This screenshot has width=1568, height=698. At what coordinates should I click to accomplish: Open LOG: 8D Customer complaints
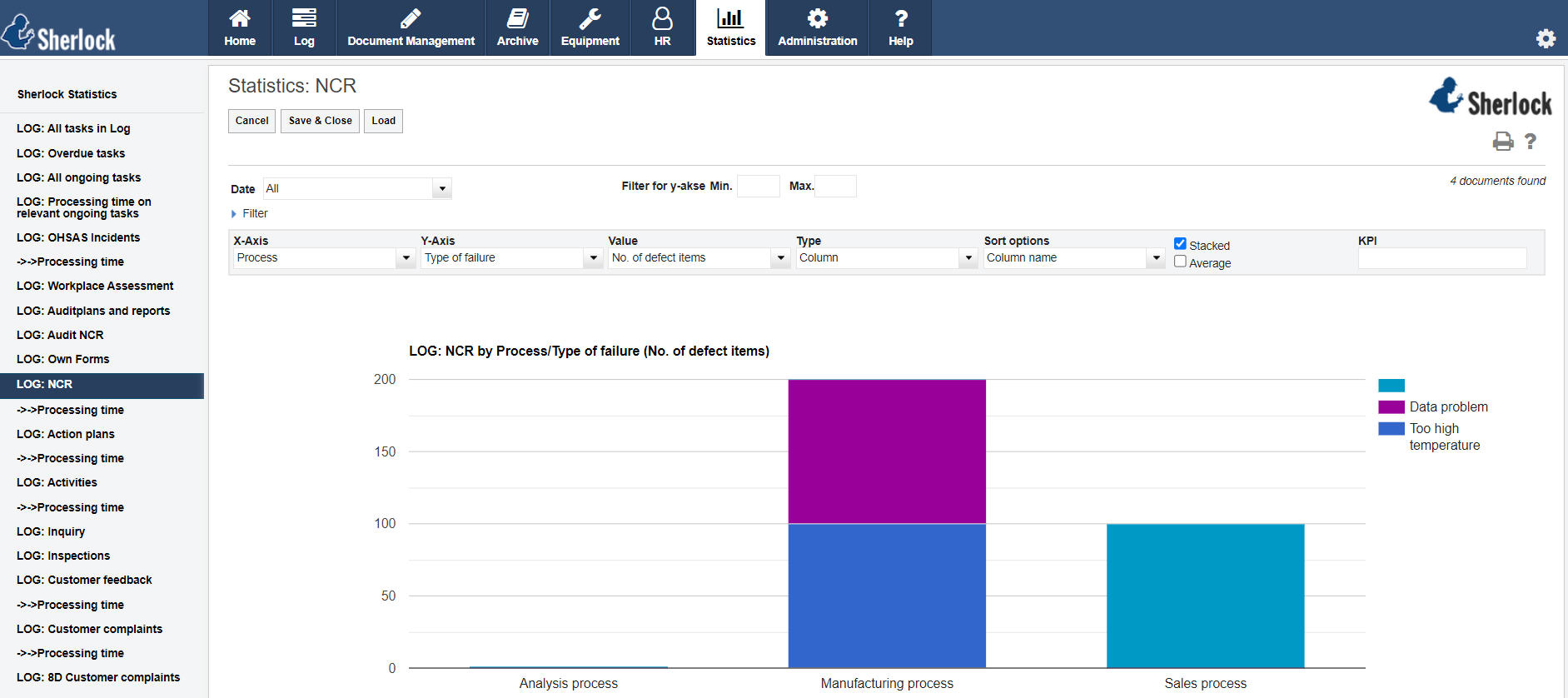click(98, 677)
